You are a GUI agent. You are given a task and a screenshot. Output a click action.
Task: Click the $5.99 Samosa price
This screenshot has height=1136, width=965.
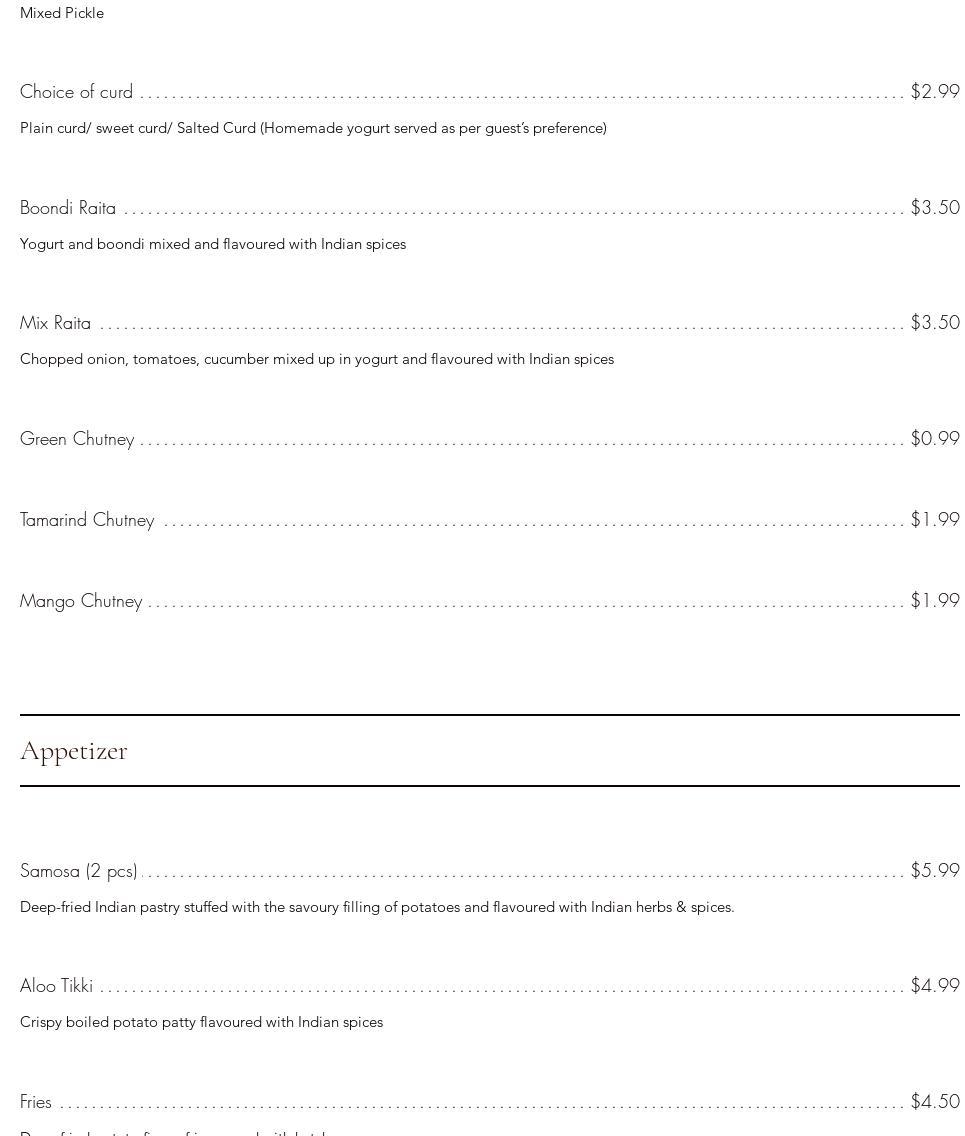point(935,871)
